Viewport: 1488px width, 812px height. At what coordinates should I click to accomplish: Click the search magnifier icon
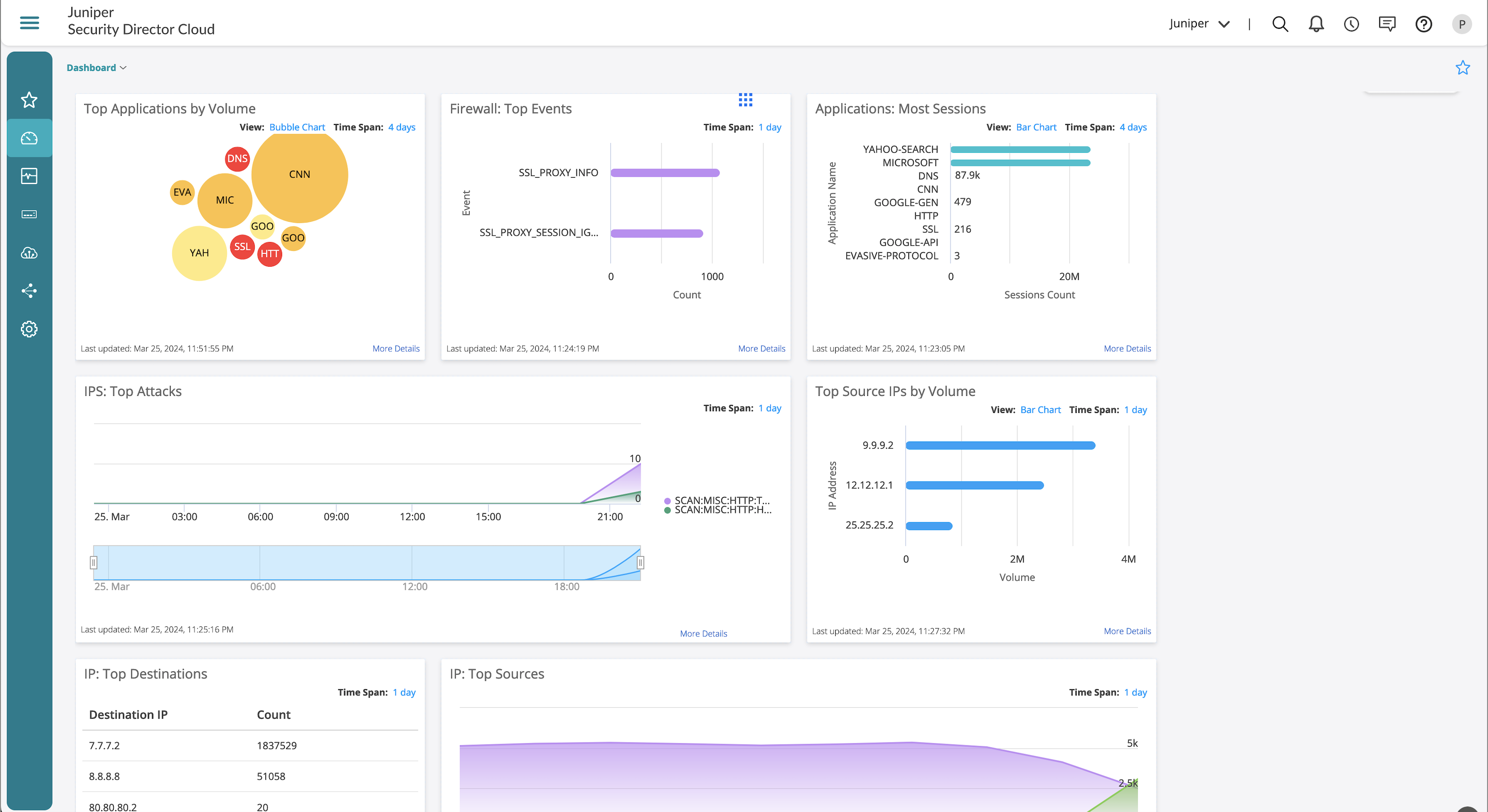click(1280, 24)
